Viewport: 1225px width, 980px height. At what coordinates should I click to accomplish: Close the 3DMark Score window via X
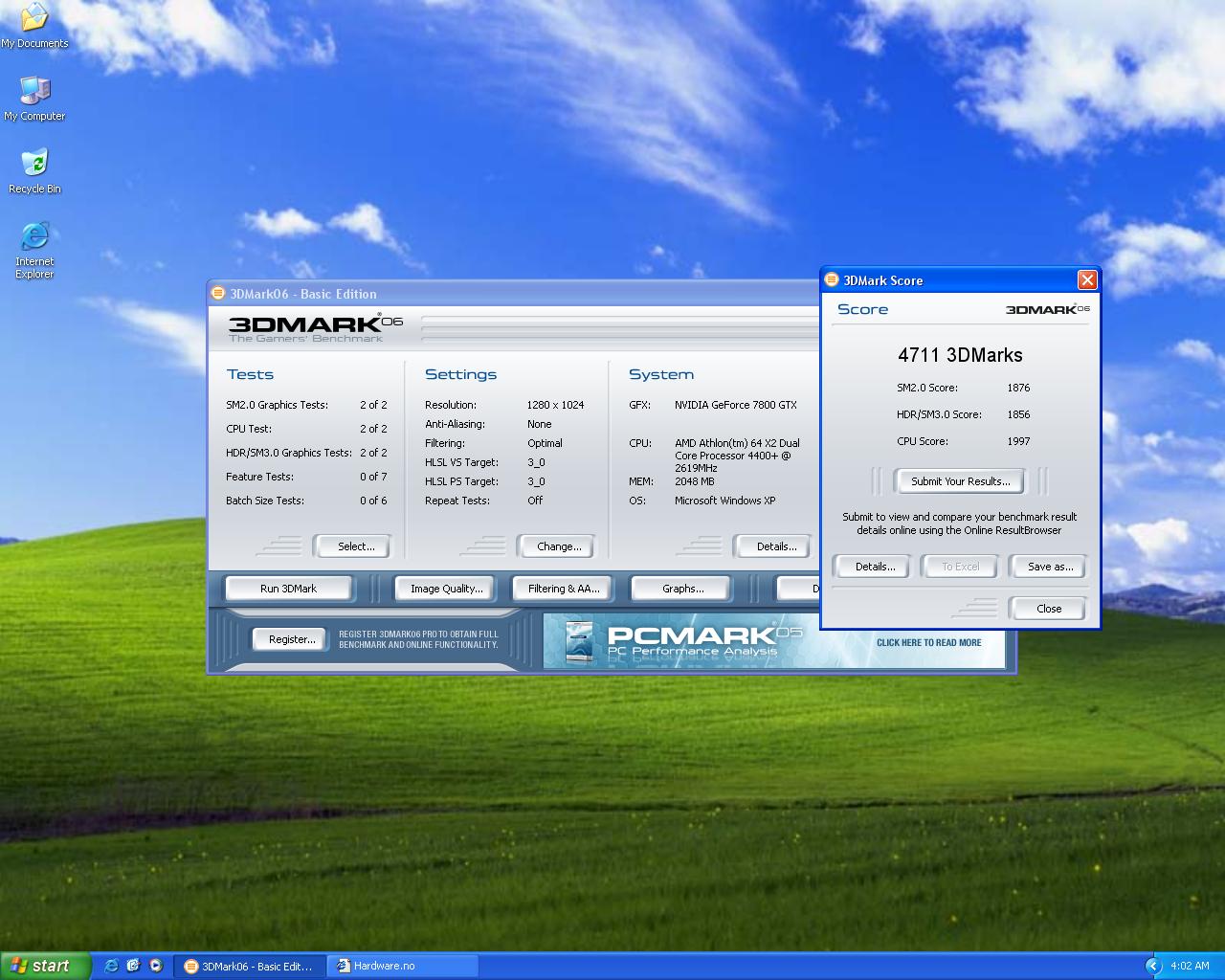[x=1087, y=279]
